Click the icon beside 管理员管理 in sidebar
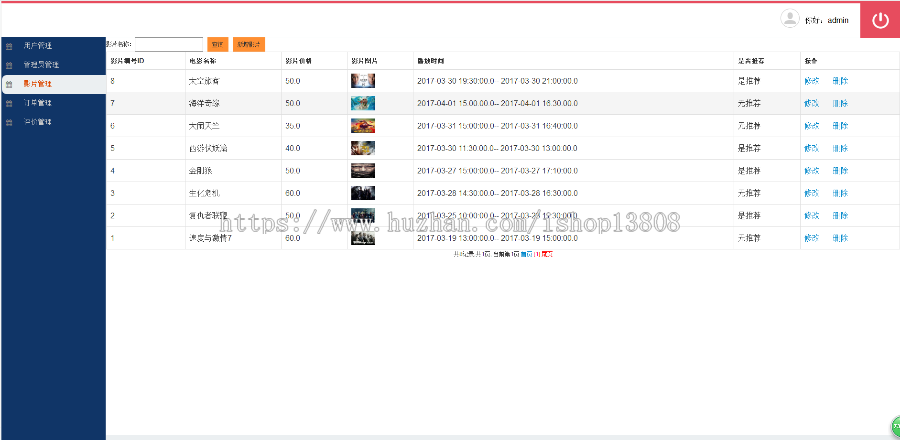Image resolution: width=900 pixels, height=440 pixels. tap(9, 65)
